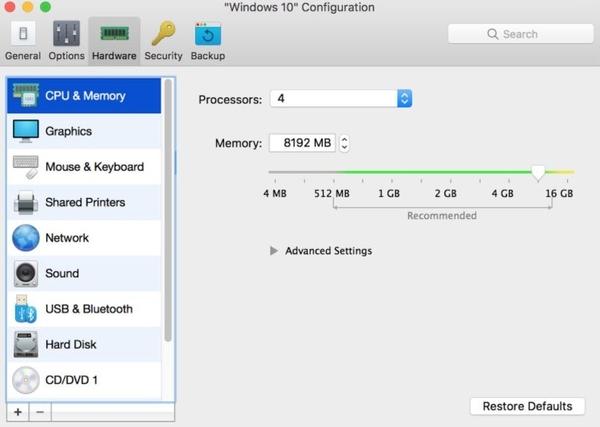
Task: Open the General settings icon
Action: [x=23, y=34]
